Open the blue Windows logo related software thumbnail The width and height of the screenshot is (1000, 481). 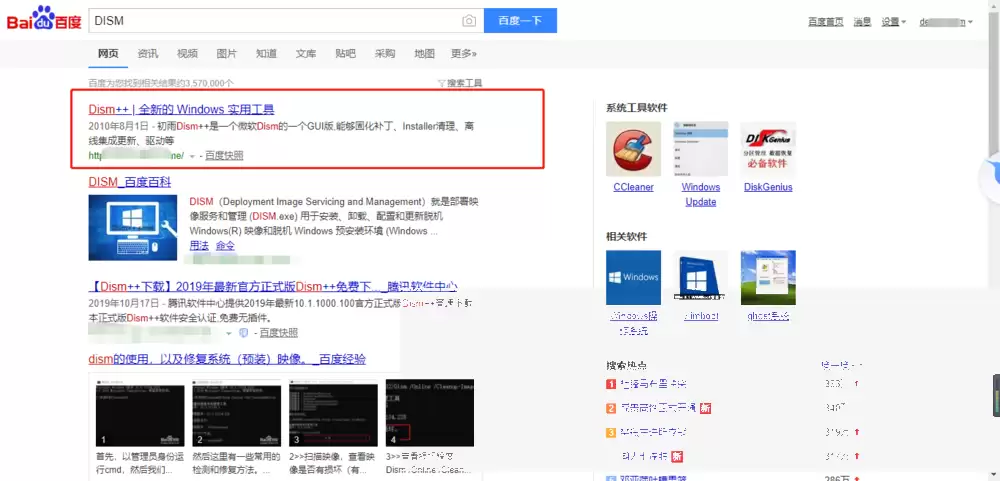click(x=633, y=278)
